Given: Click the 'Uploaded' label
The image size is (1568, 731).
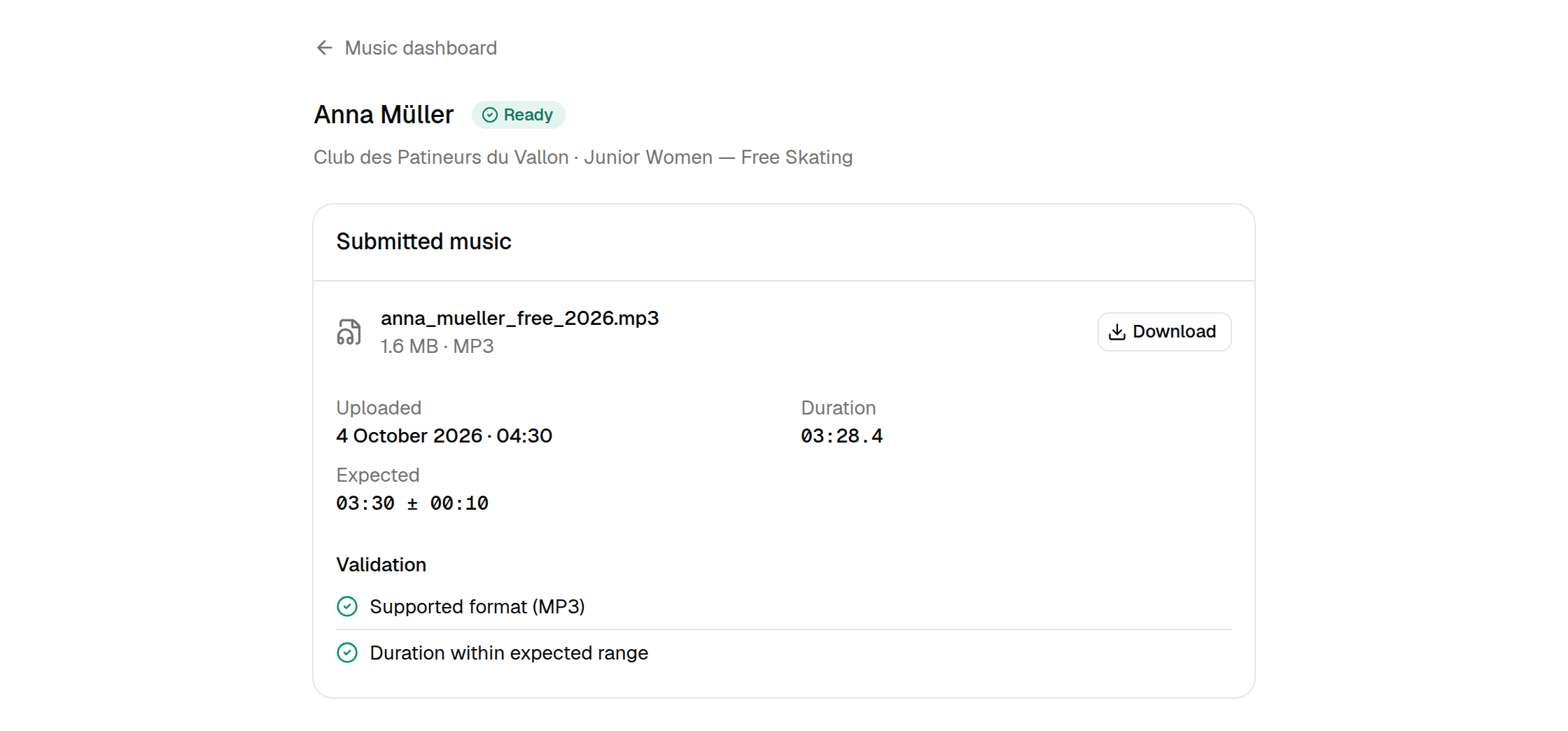Looking at the screenshot, I should (x=379, y=408).
